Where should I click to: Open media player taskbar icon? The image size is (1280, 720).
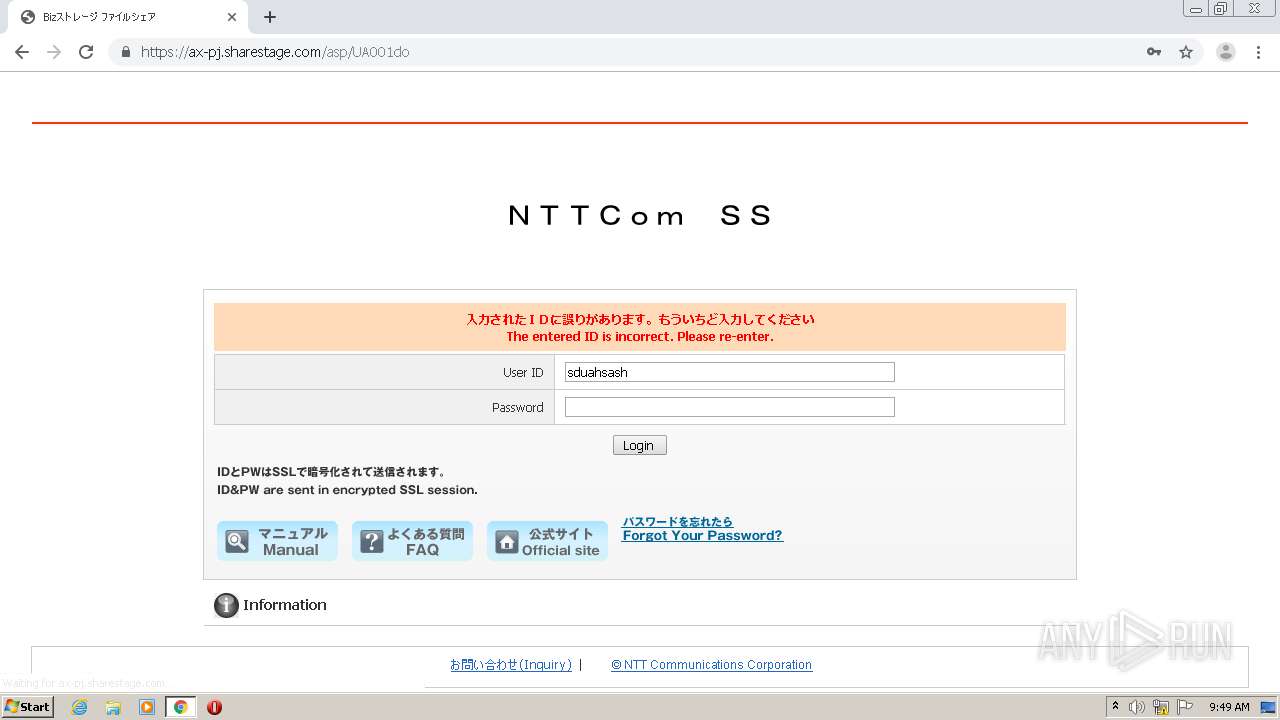pyautogui.click(x=147, y=707)
